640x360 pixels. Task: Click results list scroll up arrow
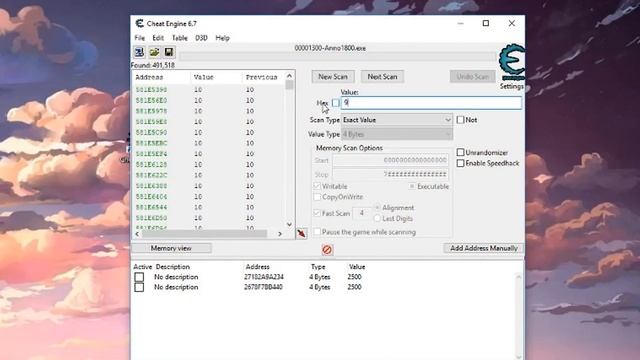tap(289, 76)
